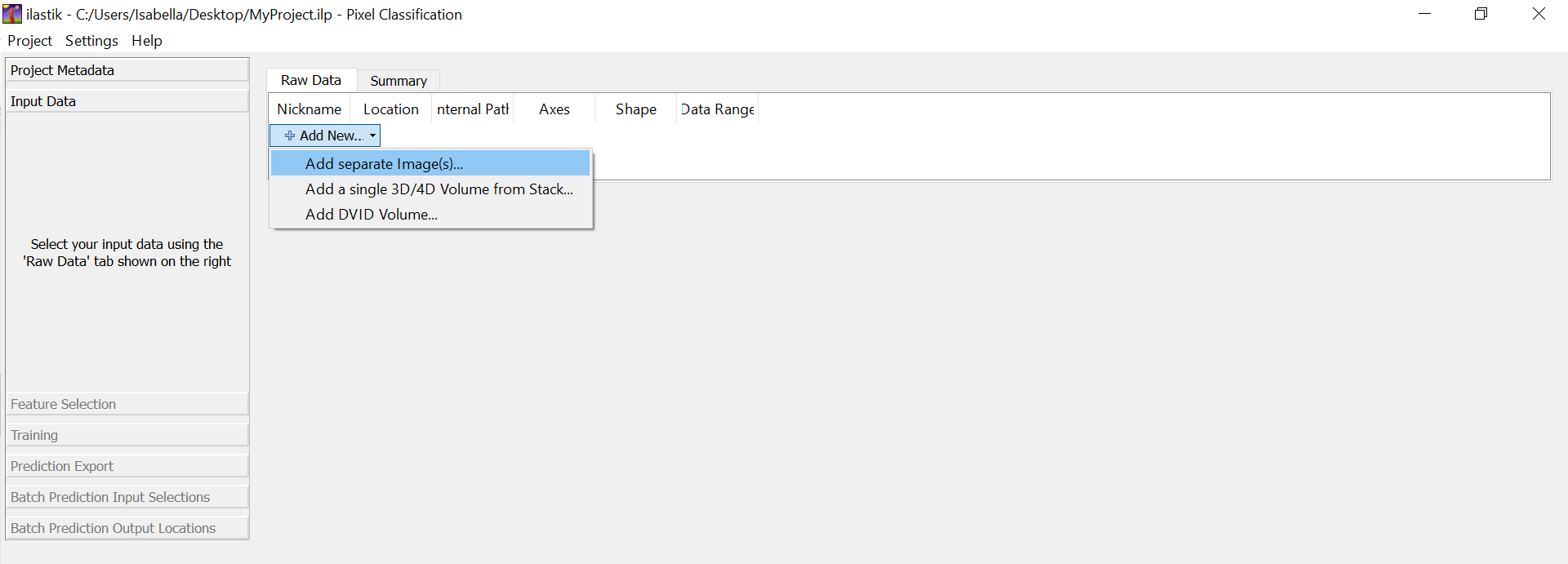Open the Training section
Viewport: 1568px width, 564px height.
(x=127, y=435)
